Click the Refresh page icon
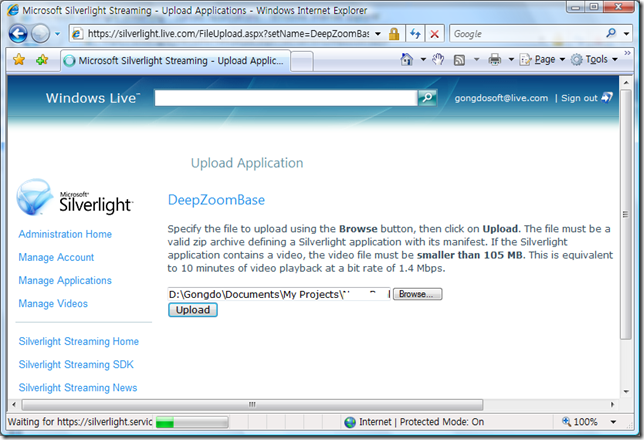Image resolution: width=644 pixels, height=440 pixels. (x=415, y=34)
